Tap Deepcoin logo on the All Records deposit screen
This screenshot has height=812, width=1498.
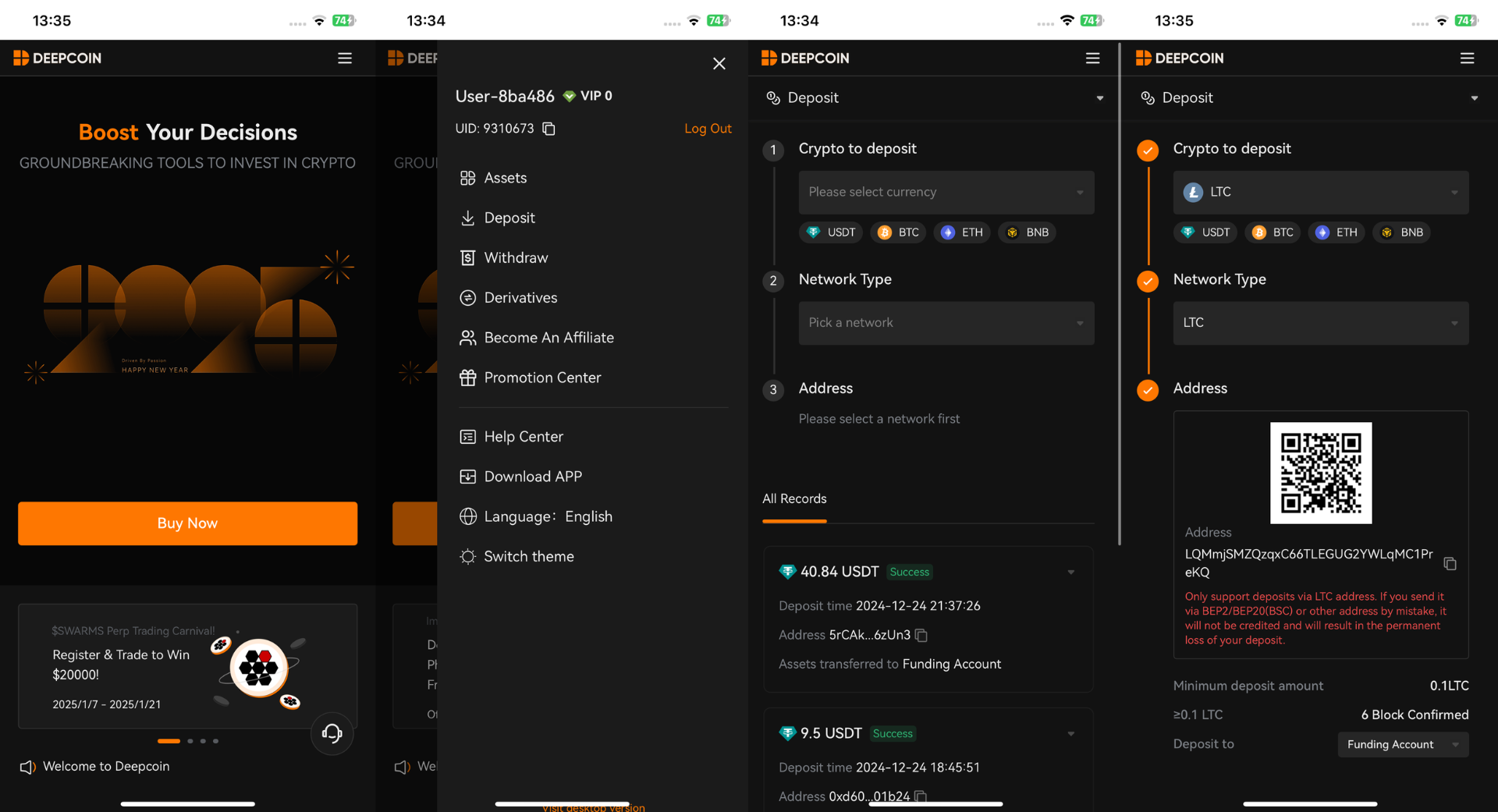806,59
